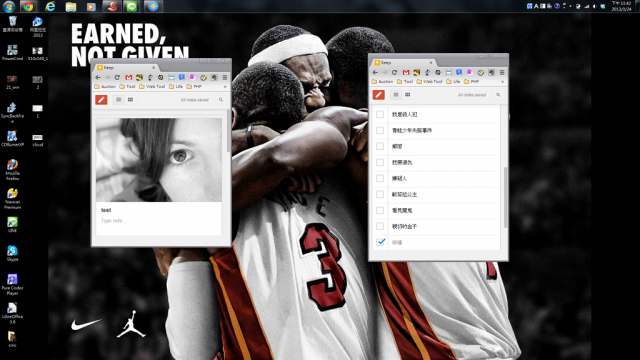Launch Chrome from the taskbar
The width and height of the screenshot is (640, 360).
click(x=28, y=6)
